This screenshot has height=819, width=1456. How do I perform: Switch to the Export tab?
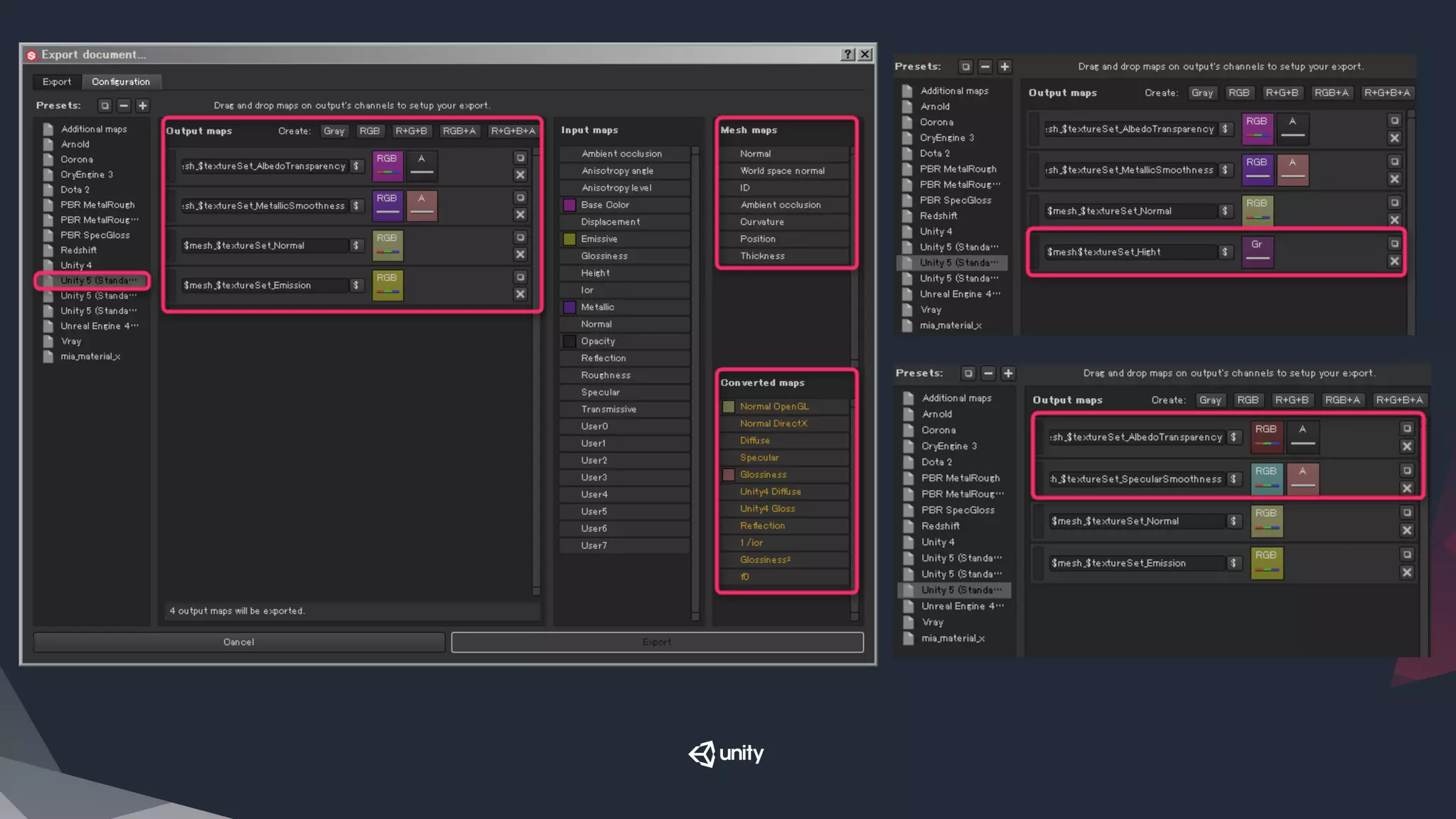(x=57, y=82)
